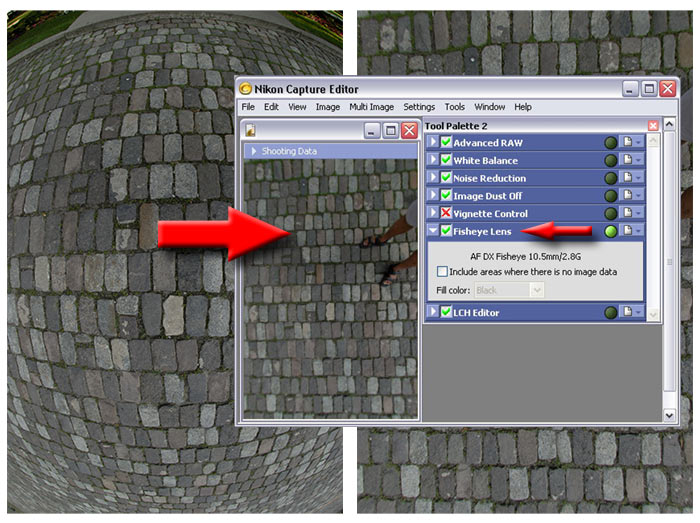
Task: Enable the Vignette Control checkbox
Action: coord(446,213)
